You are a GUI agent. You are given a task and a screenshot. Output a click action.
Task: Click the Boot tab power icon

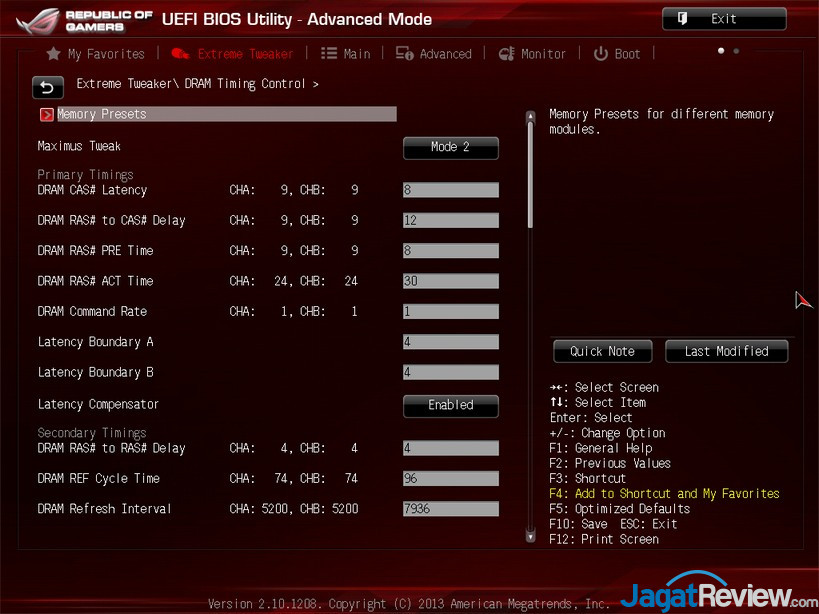click(x=601, y=53)
